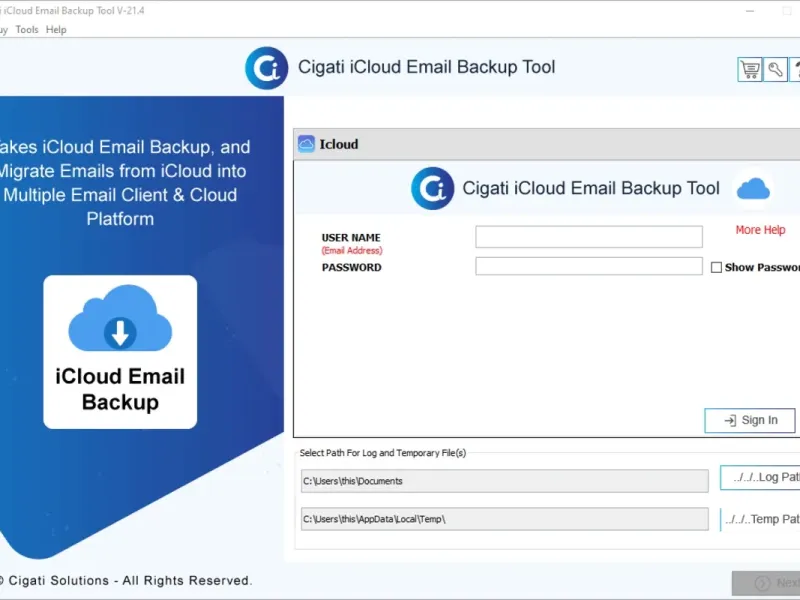Click the blue cloud icon in login banner
Screen dimensions: 800x600
(x=753, y=188)
